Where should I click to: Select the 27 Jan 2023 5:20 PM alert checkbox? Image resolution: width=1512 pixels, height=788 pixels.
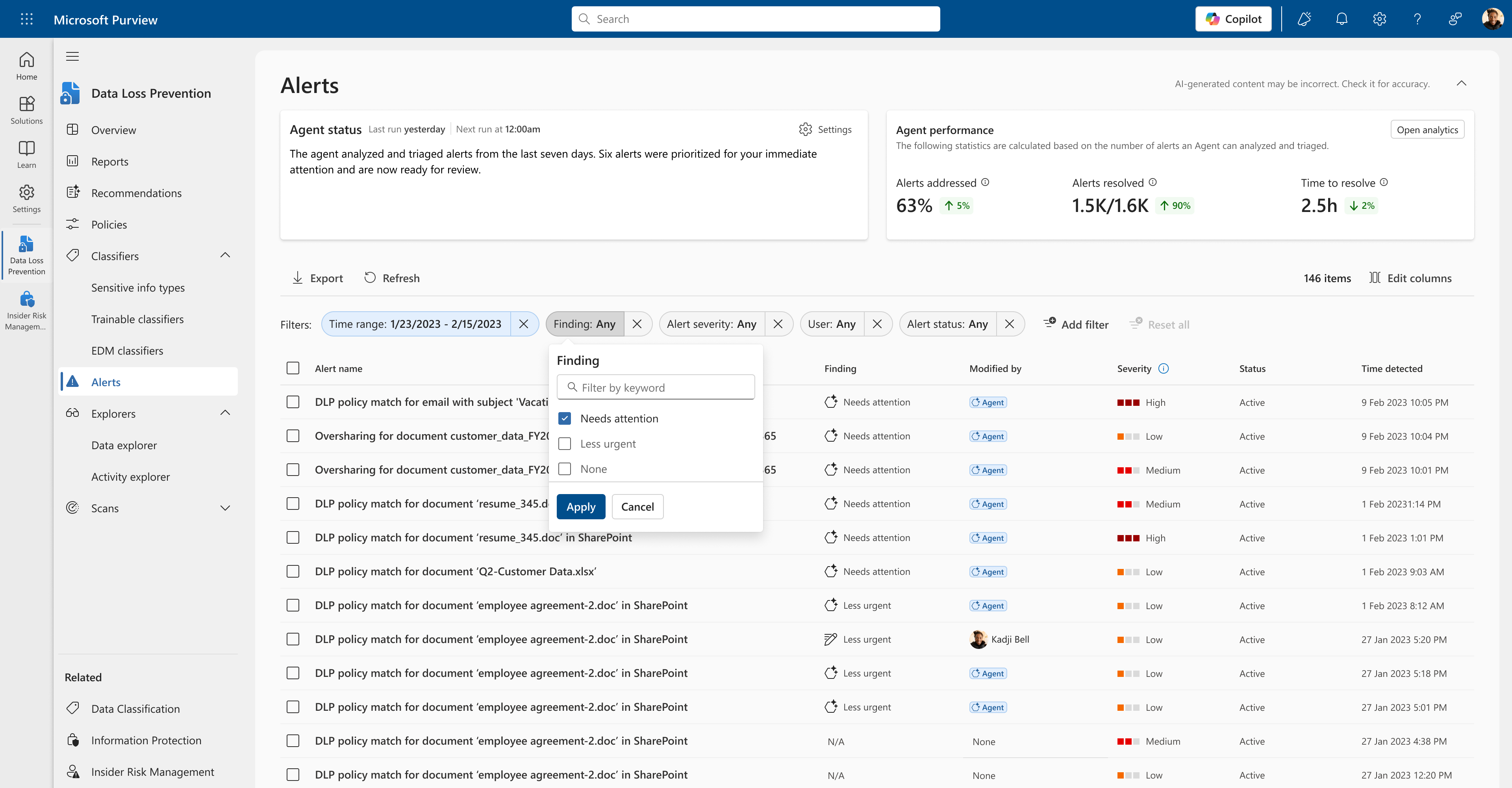pos(293,639)
